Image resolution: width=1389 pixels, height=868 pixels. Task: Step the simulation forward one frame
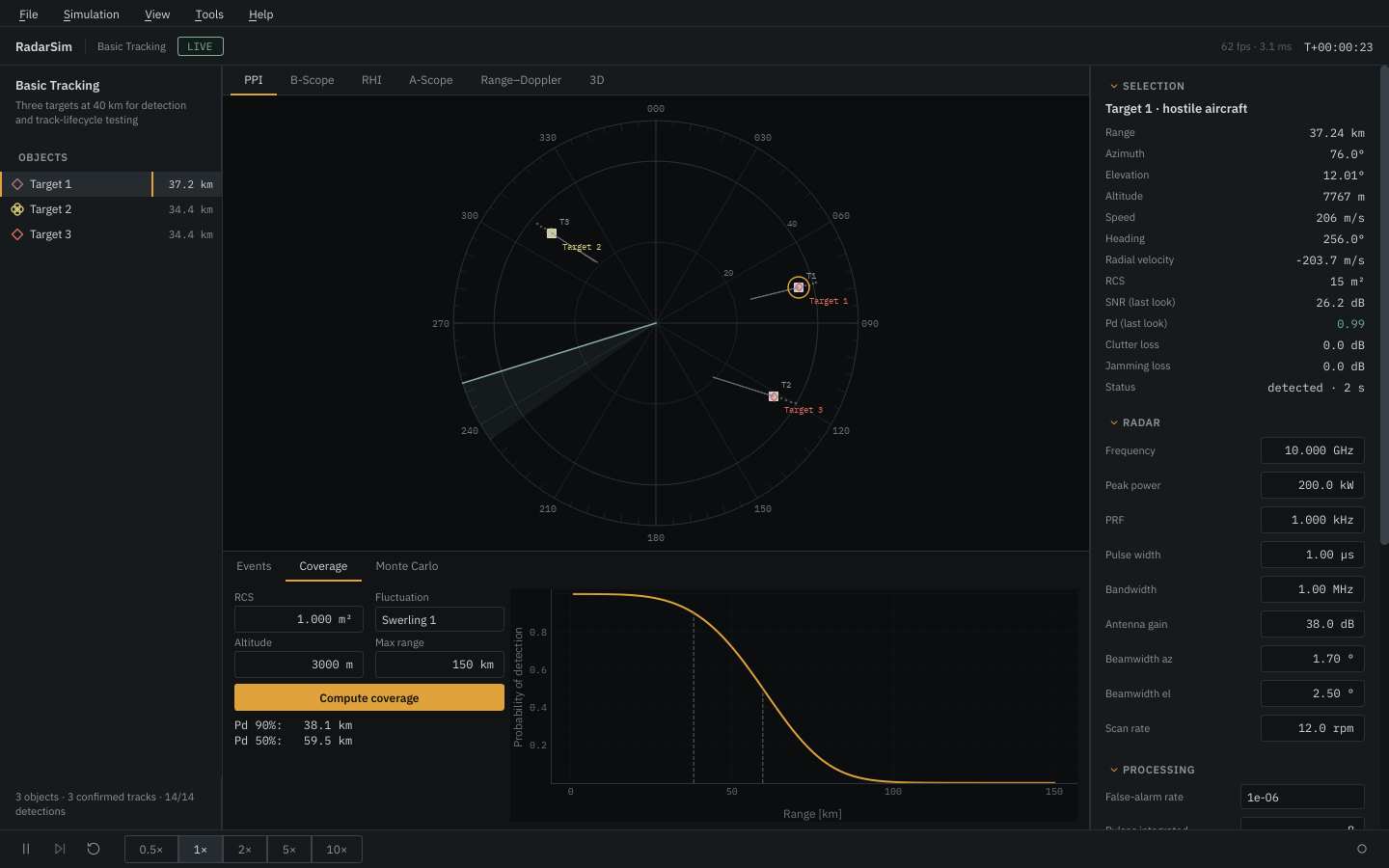60,849
